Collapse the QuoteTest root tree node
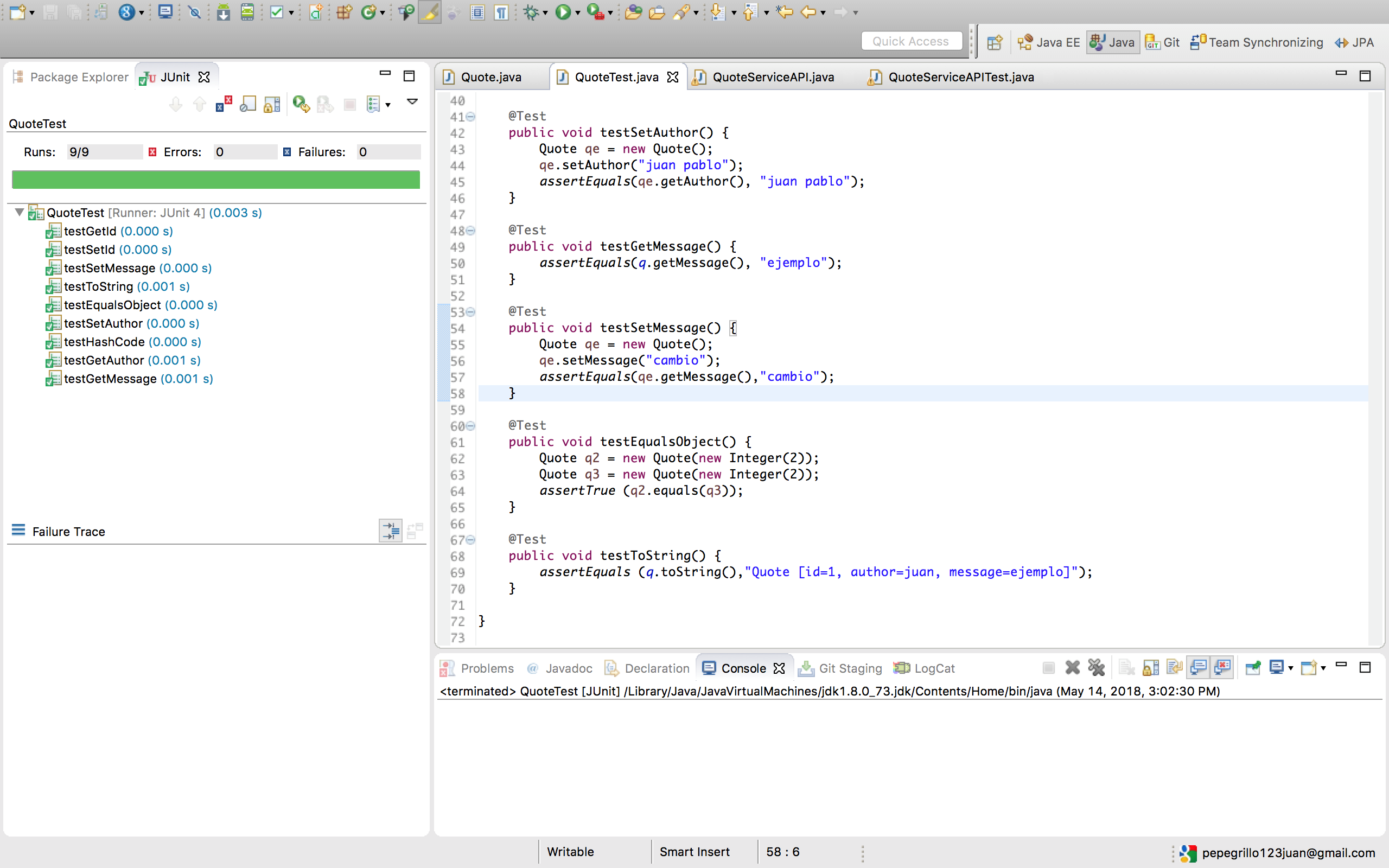 pos(20,213)
